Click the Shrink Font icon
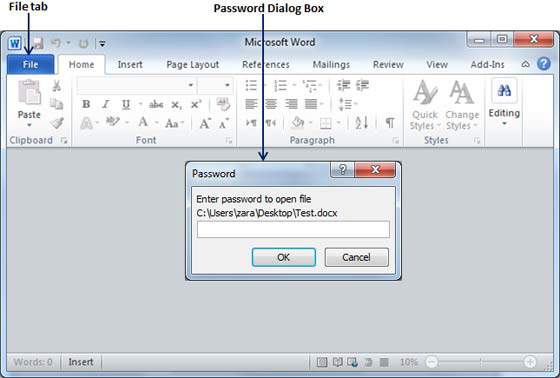The width and height of the screenshot is (560, 378). [x=224, y=124]
